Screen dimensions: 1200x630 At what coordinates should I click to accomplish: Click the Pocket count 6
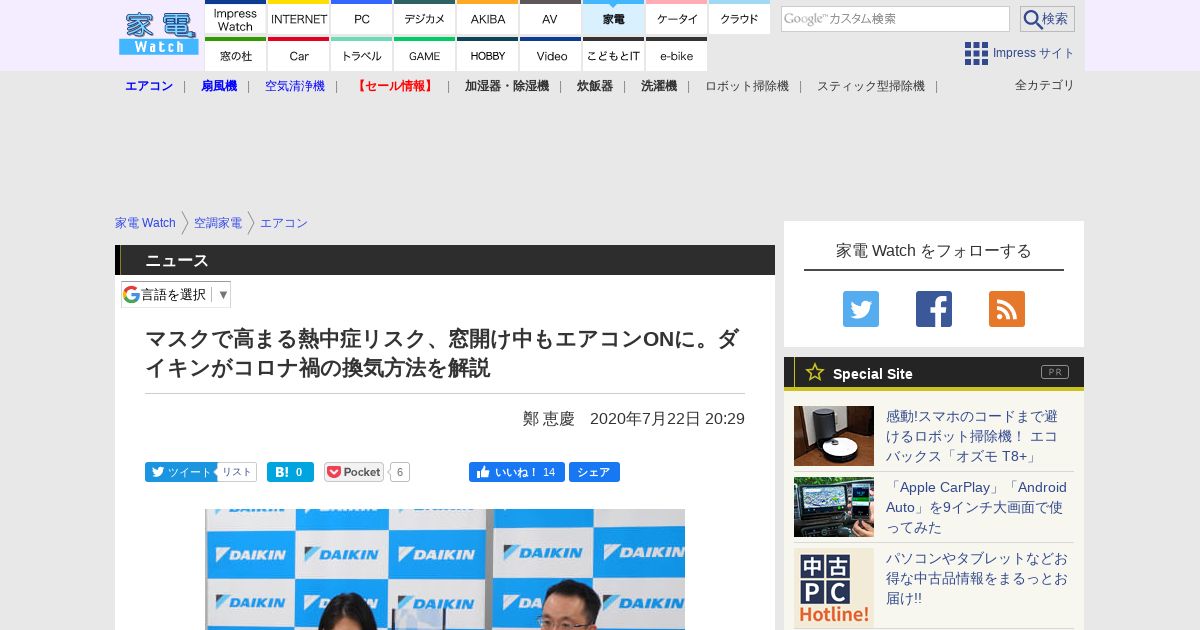point(400,472)
